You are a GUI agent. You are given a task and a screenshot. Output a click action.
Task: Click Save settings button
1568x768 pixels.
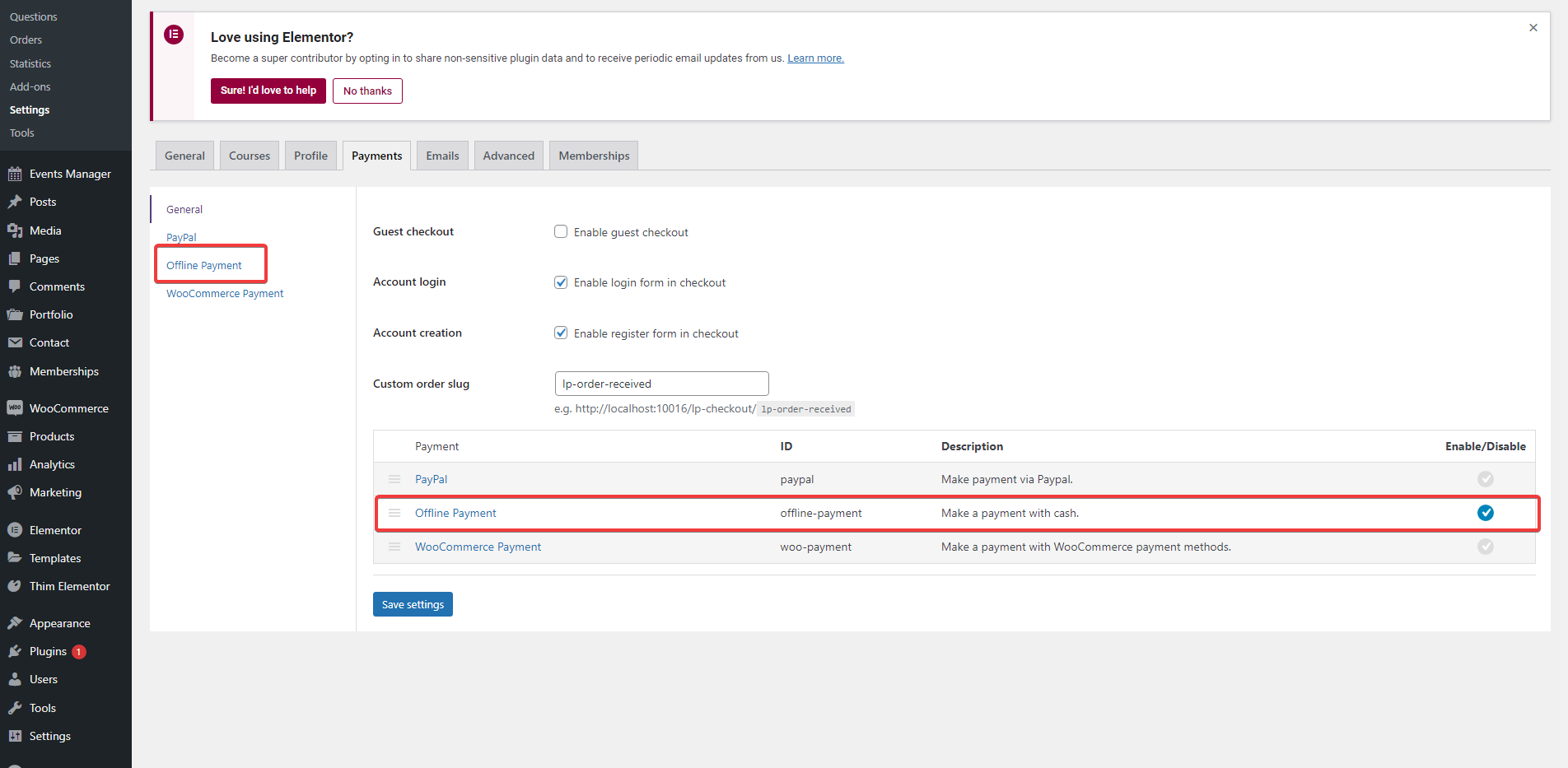413,604
